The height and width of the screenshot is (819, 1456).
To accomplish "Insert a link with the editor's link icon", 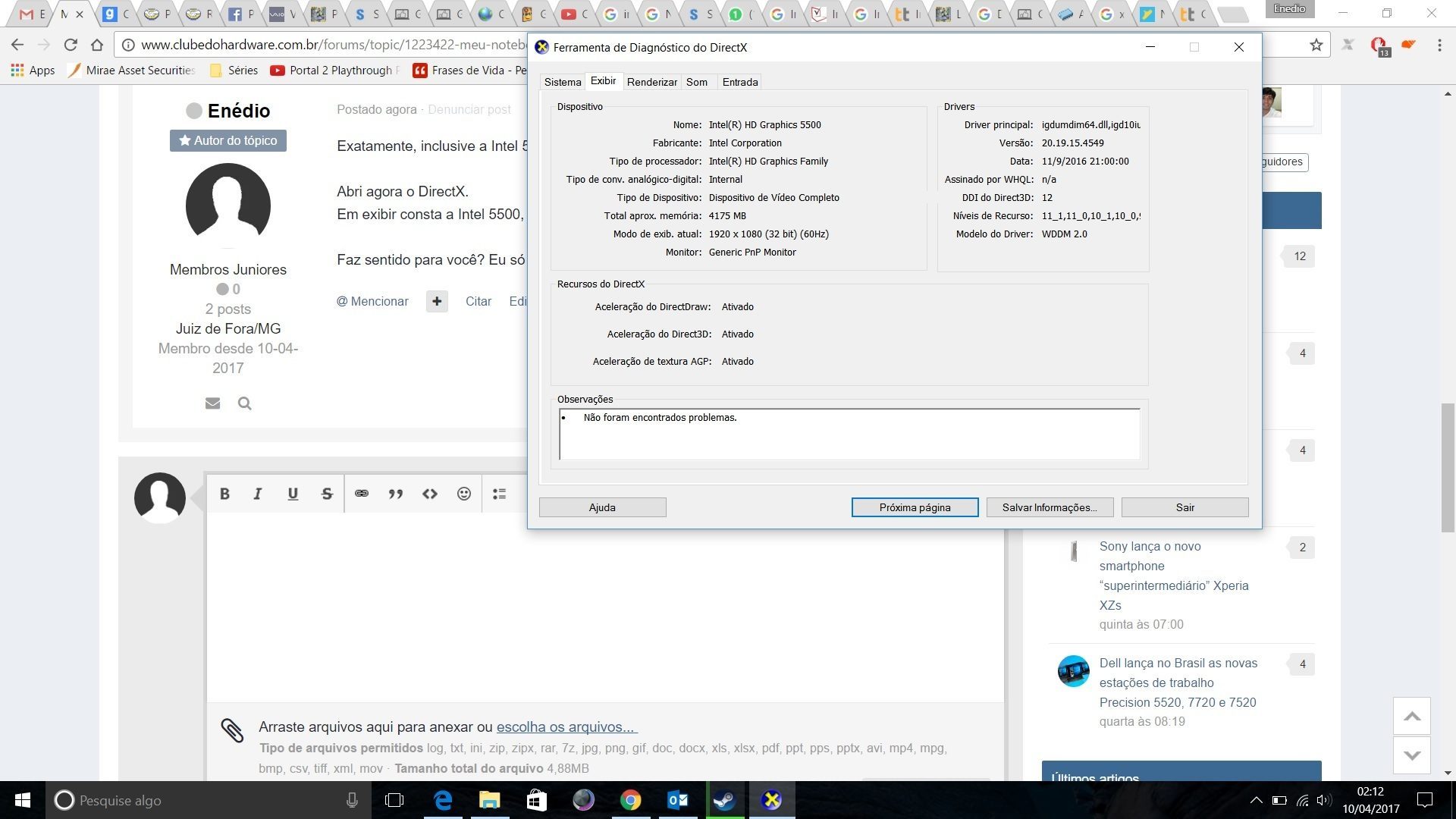I will tap(362, 494).
